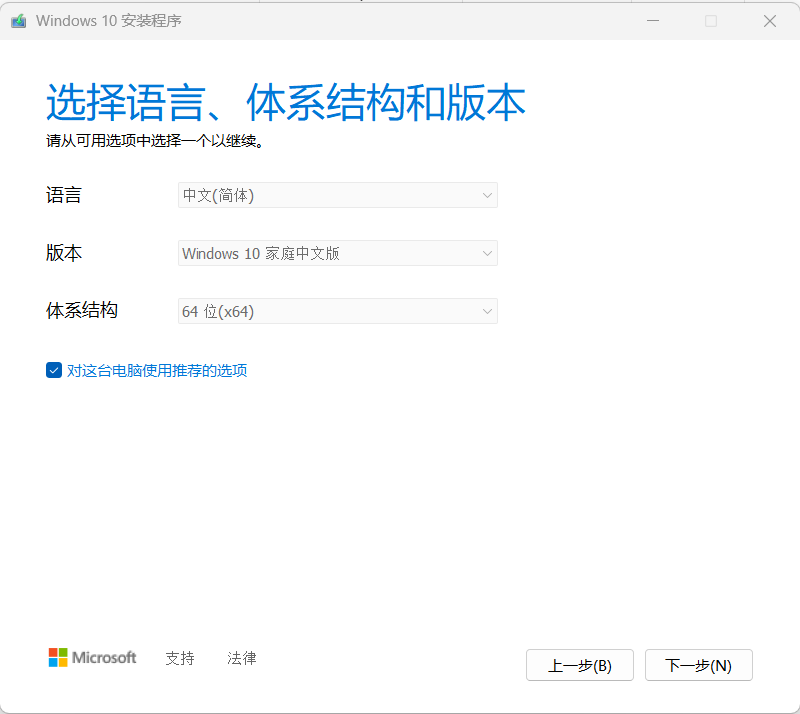
Task: Continue with 下一步(N) button
Action: point(698,665)
